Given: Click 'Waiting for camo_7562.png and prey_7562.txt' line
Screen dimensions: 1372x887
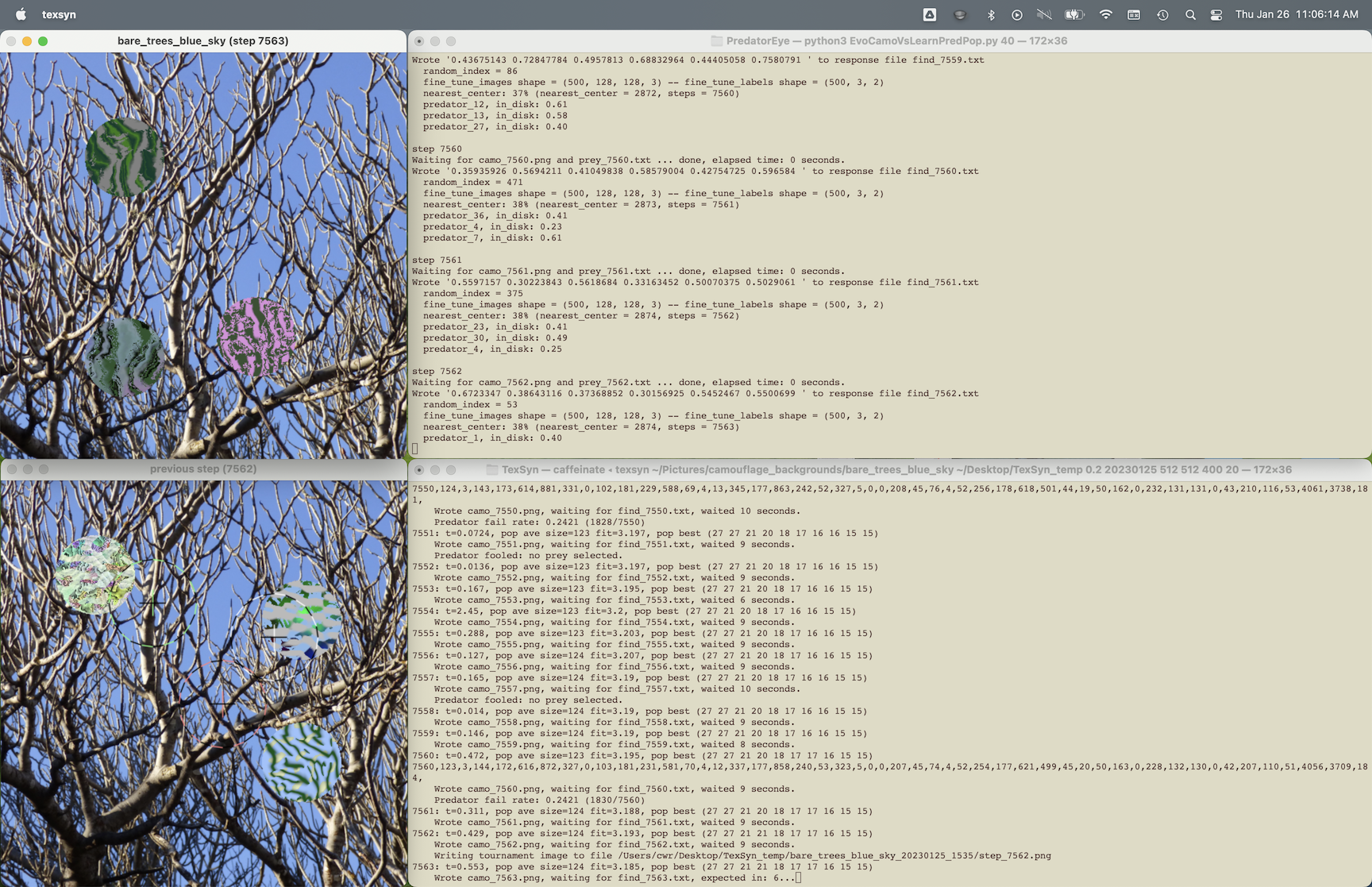Looking at the screenshot, I should click(x=629, y=382).
